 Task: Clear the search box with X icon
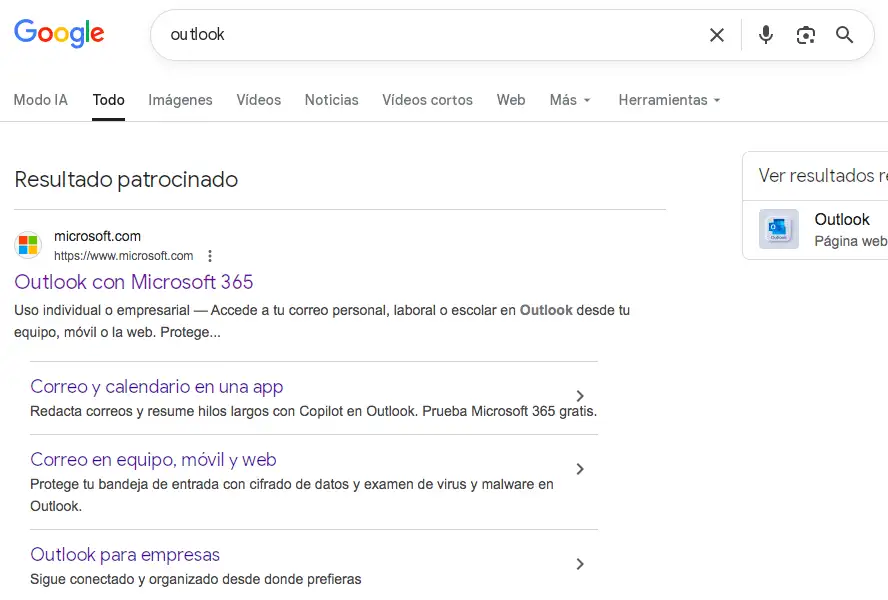[x=717, y=35]
